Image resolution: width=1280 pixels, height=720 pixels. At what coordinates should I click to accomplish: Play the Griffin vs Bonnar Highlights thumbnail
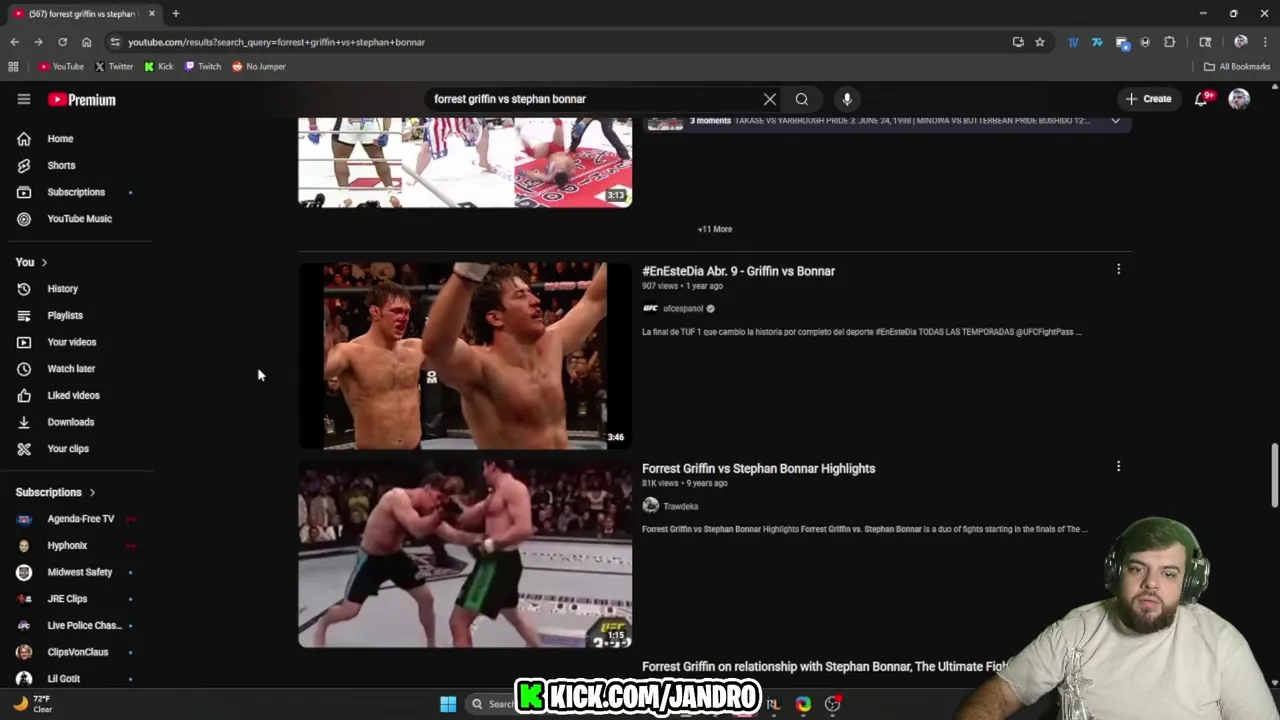(465, 553)
